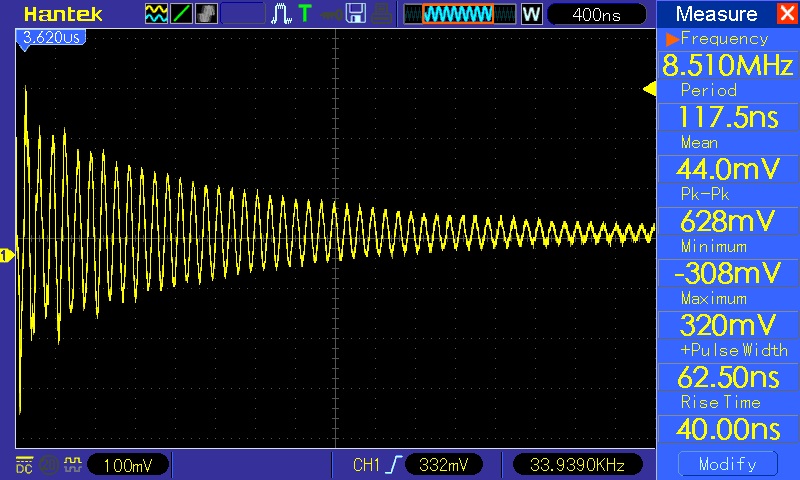Select the Mean measurement item
800x480 pixels.
point(699,142)
